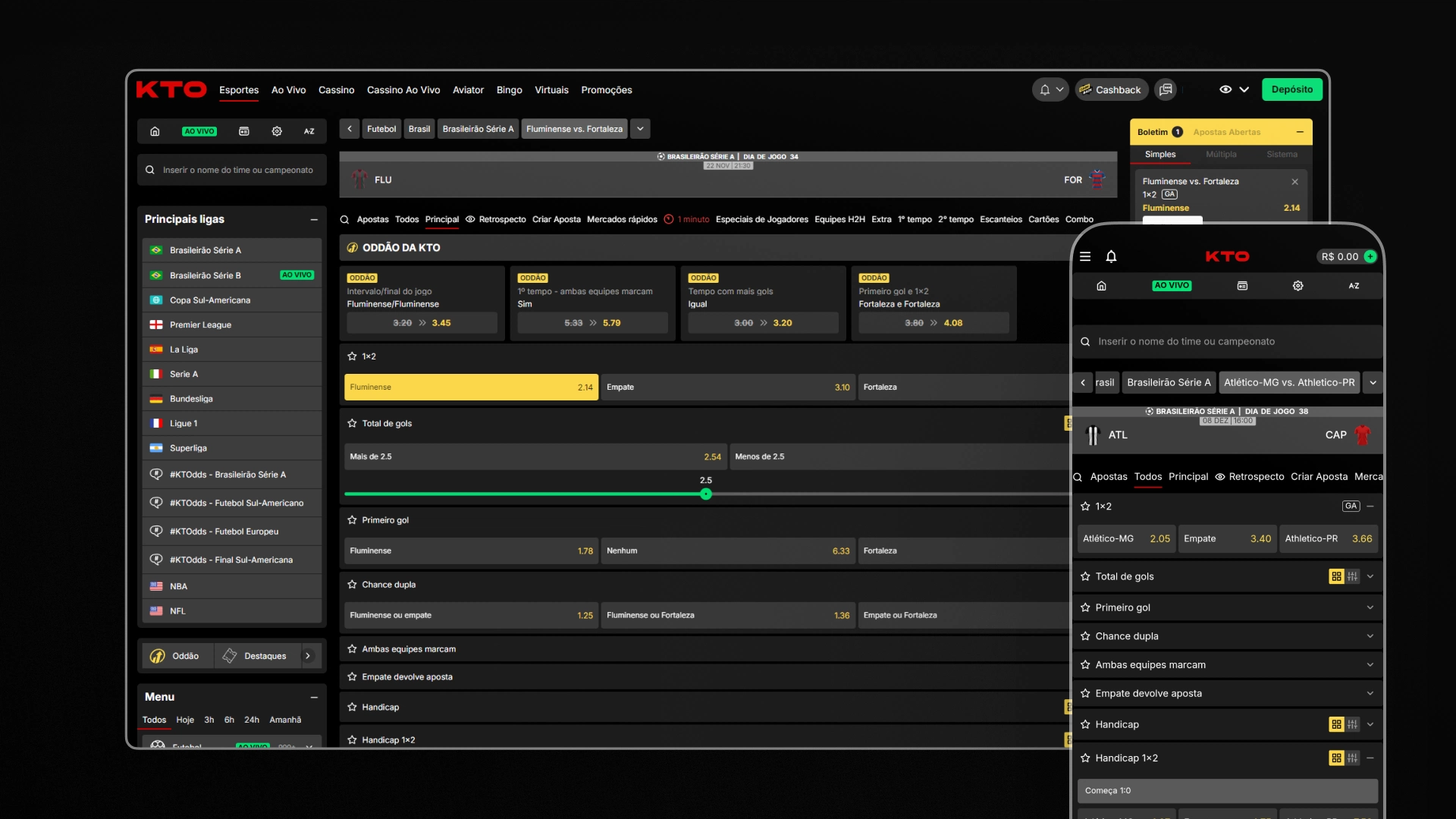Viewport: 1456px width, 819px height.
Task: Click the desktop market search magnifier icon
Action: [x=344, y=220]
